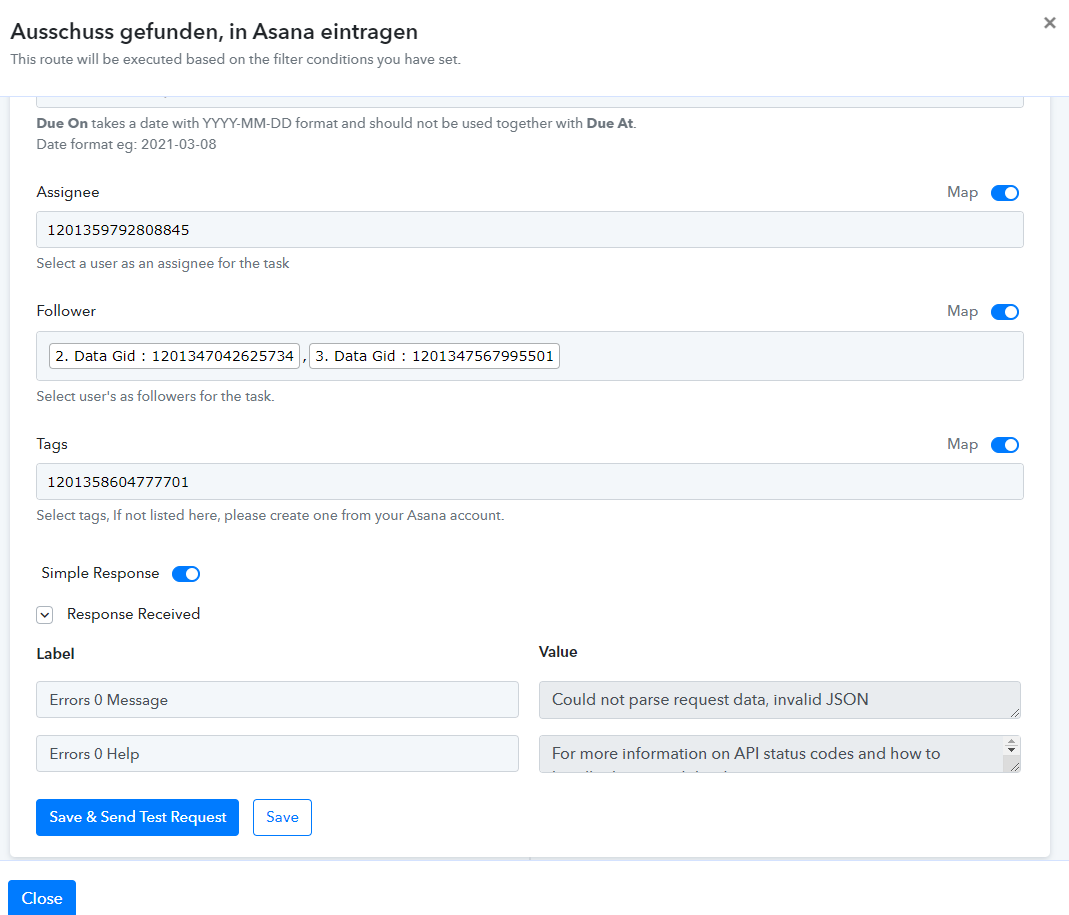
Task: Click the 'Assignee' field label
Action: point(68,192)
